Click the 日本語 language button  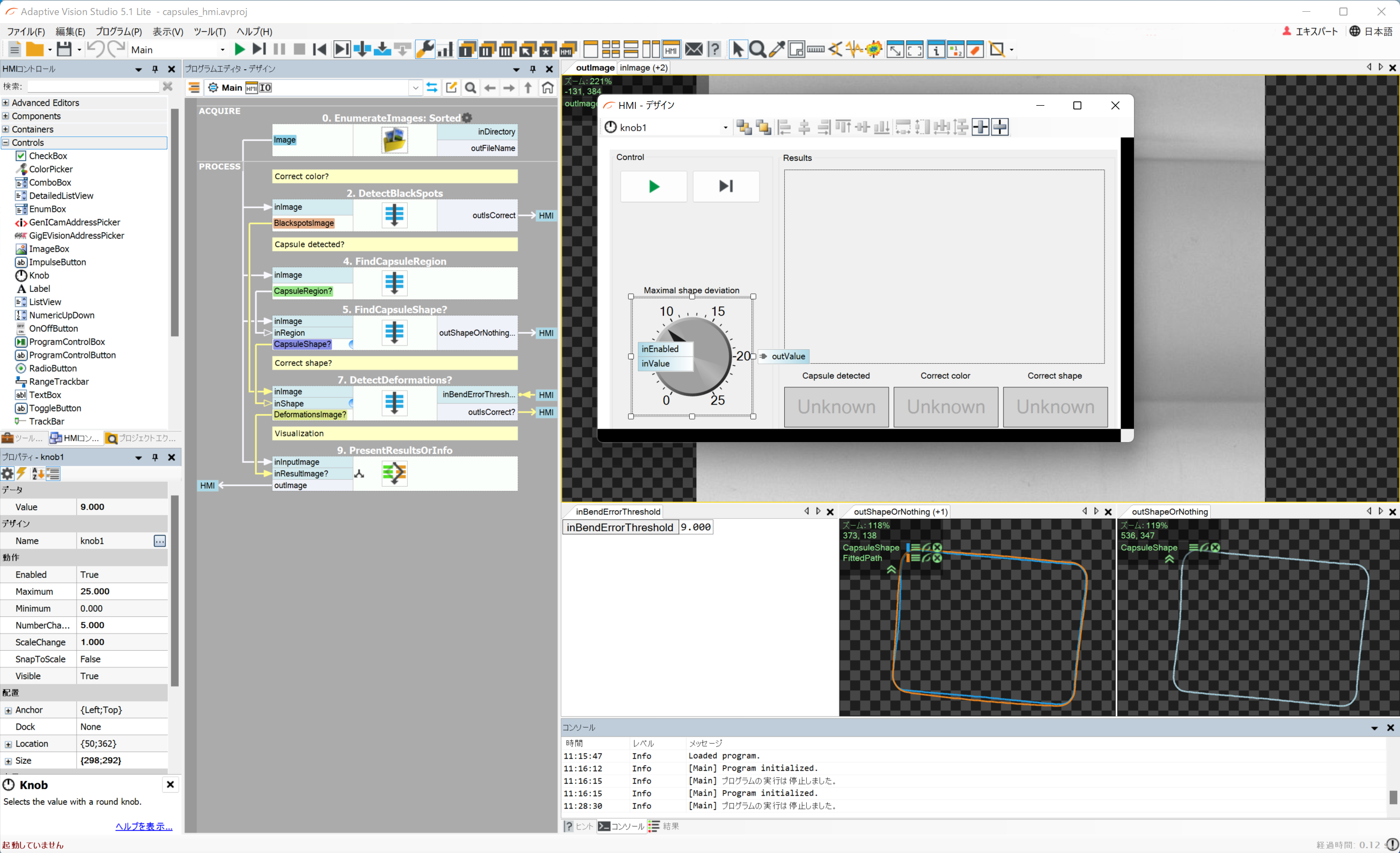(1371, 31)
